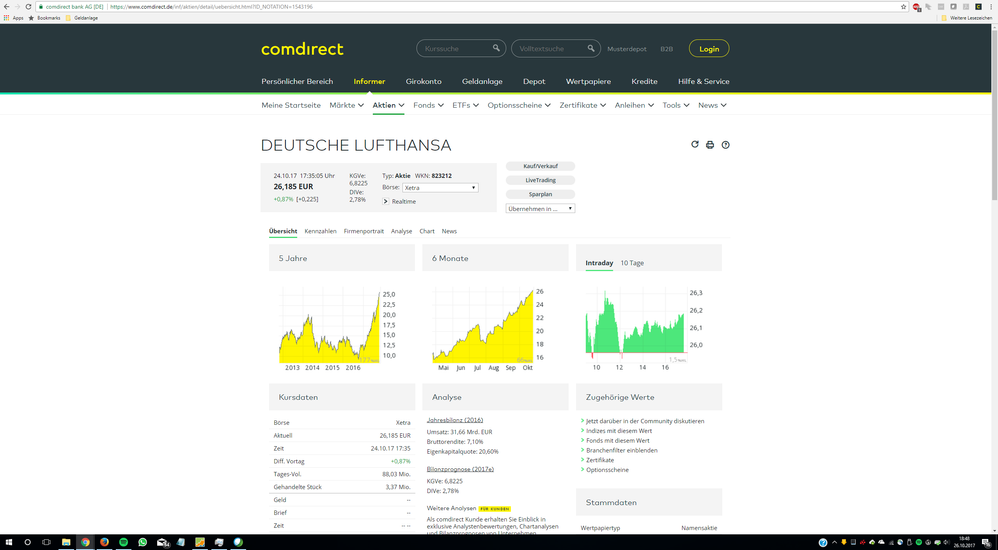Click the Kauf/Verkauf button
998x550 pixels.
click(x=540, y=166)
